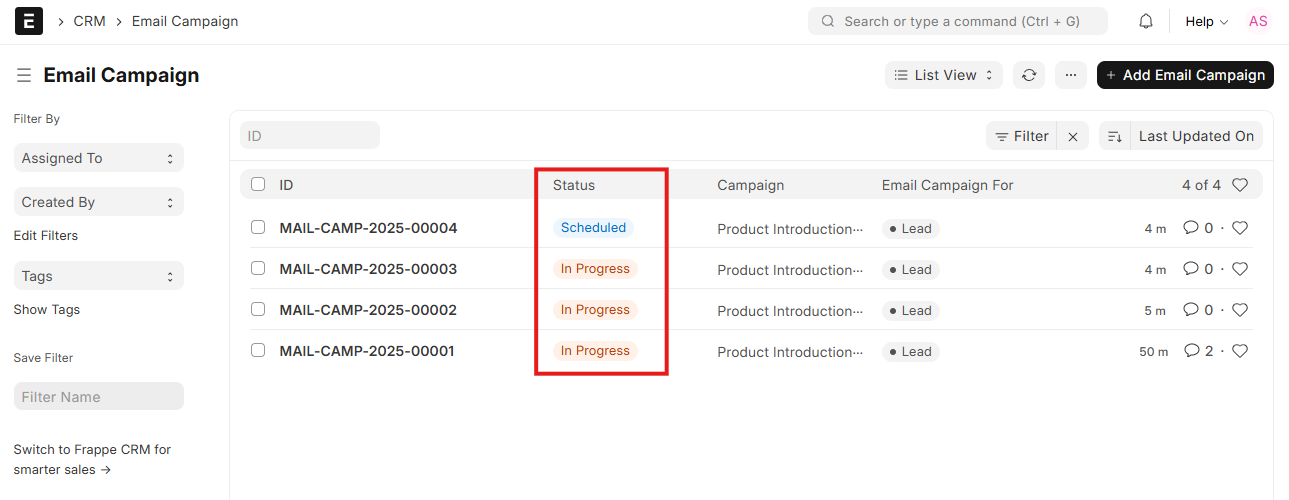Viewport: 1289px width, 500px height.
Task: Clear filters with the X icon
Action: click(1073, 137)
